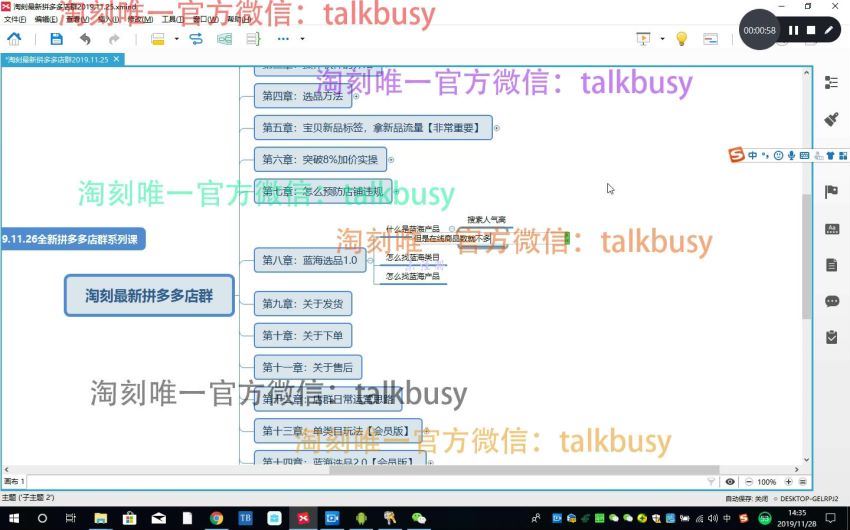850x530 pixels.
Task: Select the 淘刻最新拼多多店群2019.11.25 document tab
Action: (57, 60)
